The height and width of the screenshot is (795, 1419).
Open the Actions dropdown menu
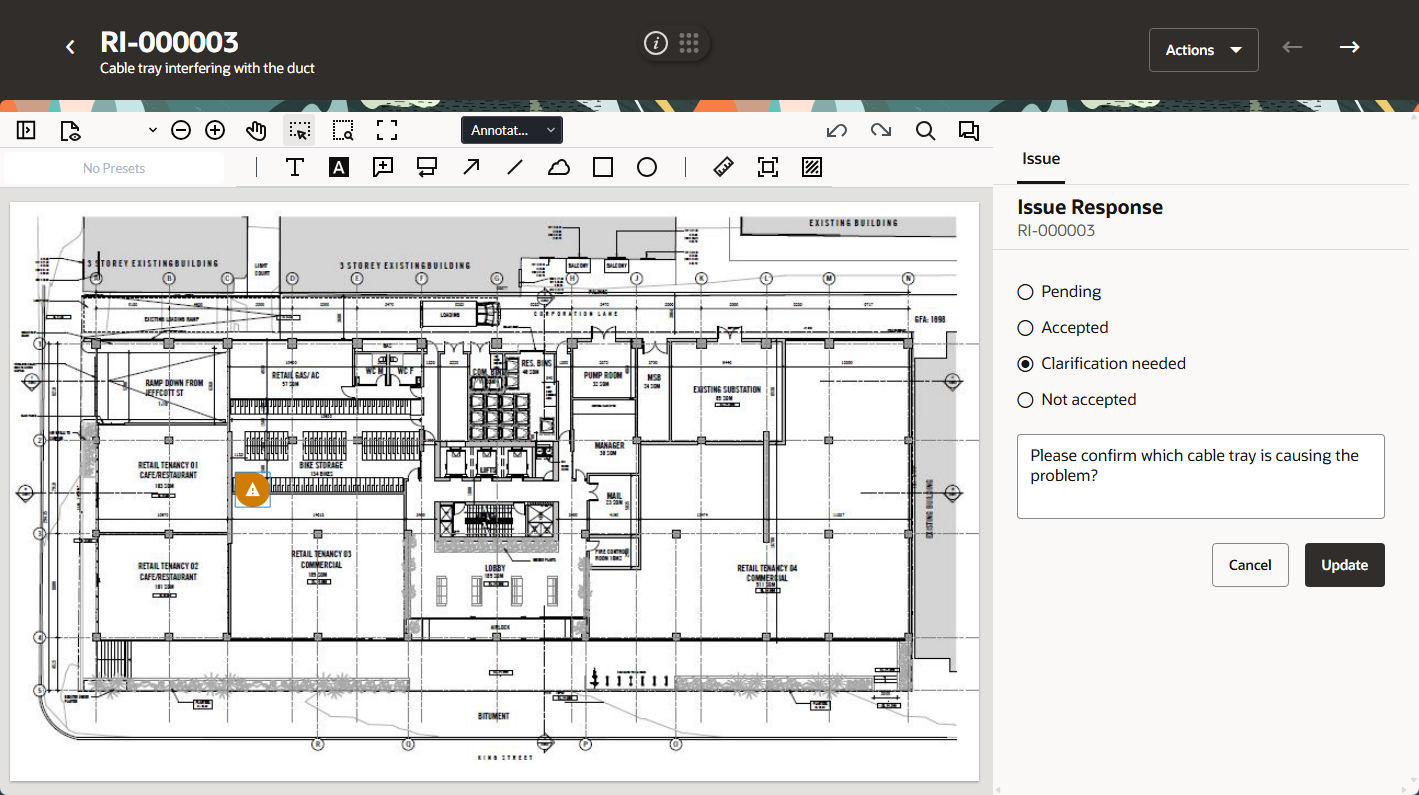pyautogui.click(x=1203, y=50)
